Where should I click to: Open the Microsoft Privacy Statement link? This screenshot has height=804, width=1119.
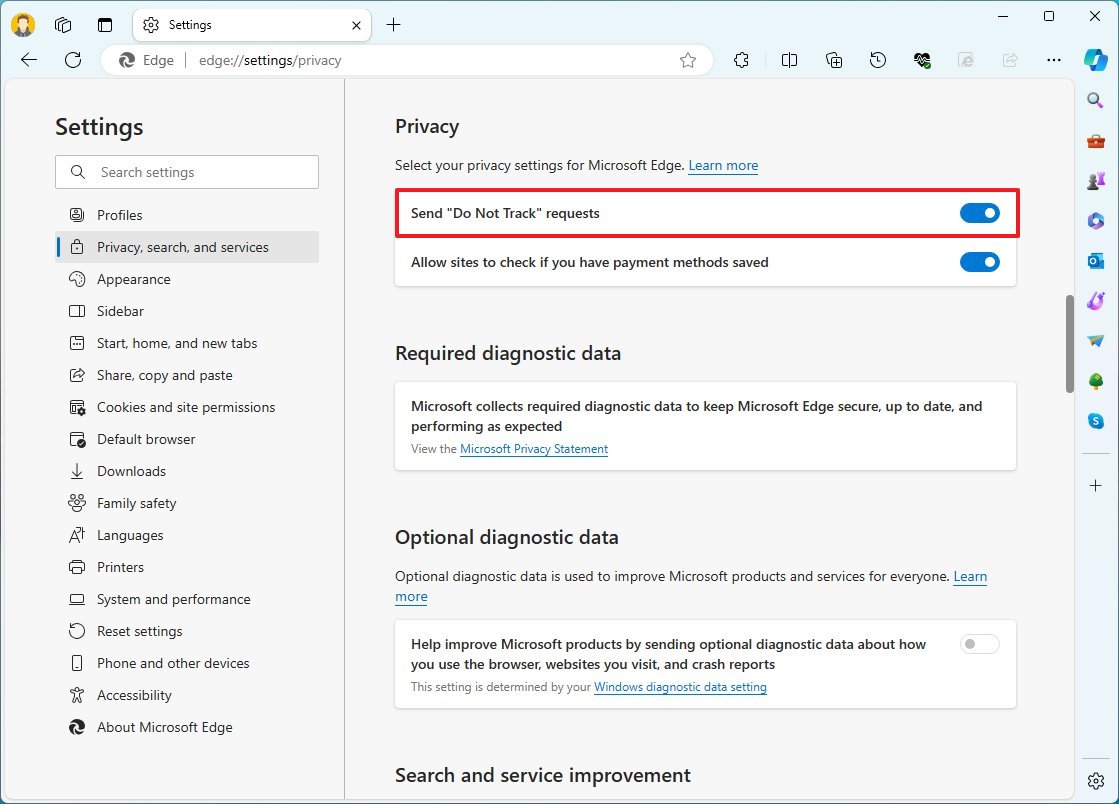tap(534, 449)
